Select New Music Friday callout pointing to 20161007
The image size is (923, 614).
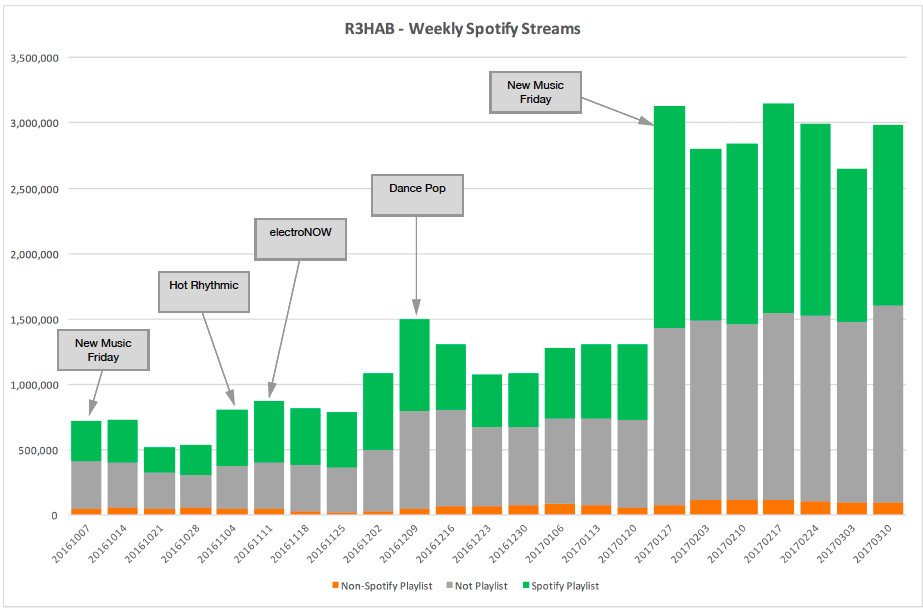tap(102, 350)
